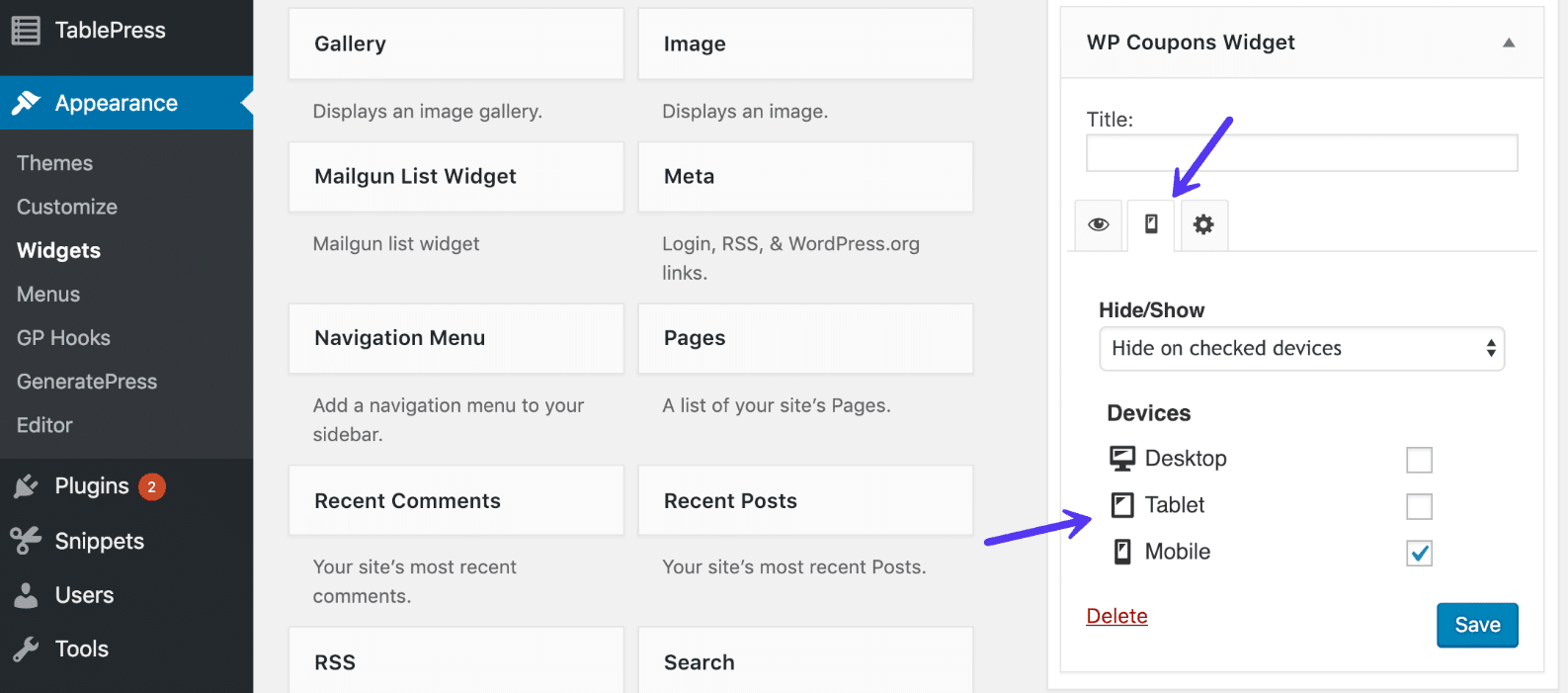Open the Hide/Show dropdown

click(1301, 349)
